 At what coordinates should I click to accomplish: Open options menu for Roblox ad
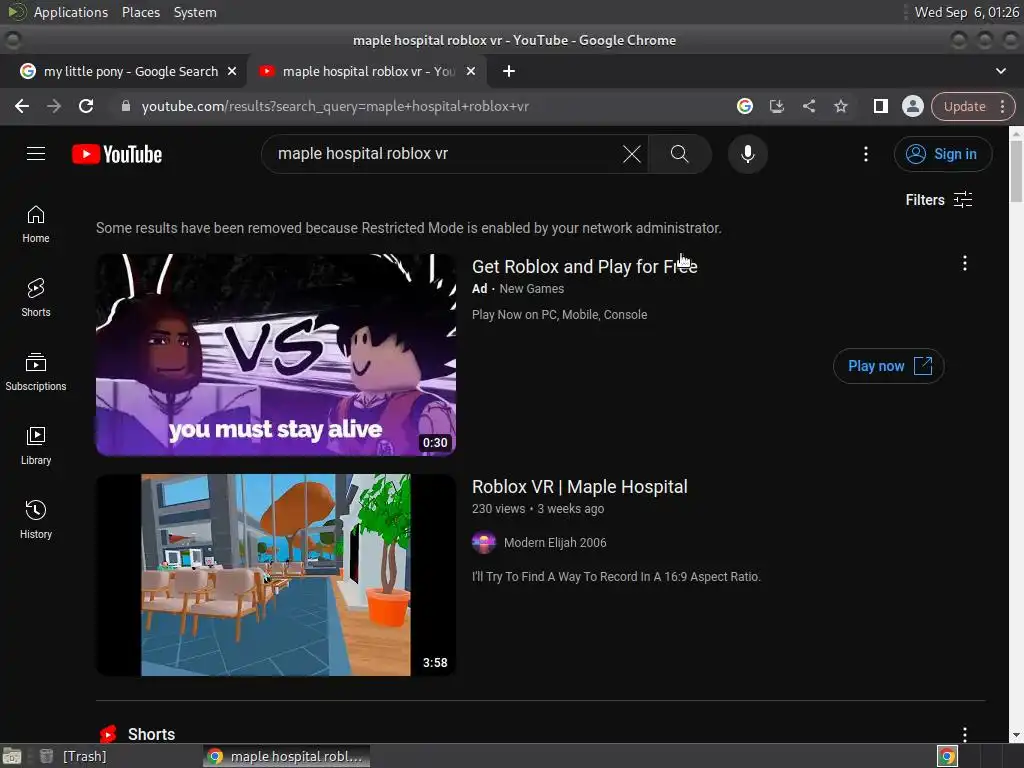click(965, 263)
